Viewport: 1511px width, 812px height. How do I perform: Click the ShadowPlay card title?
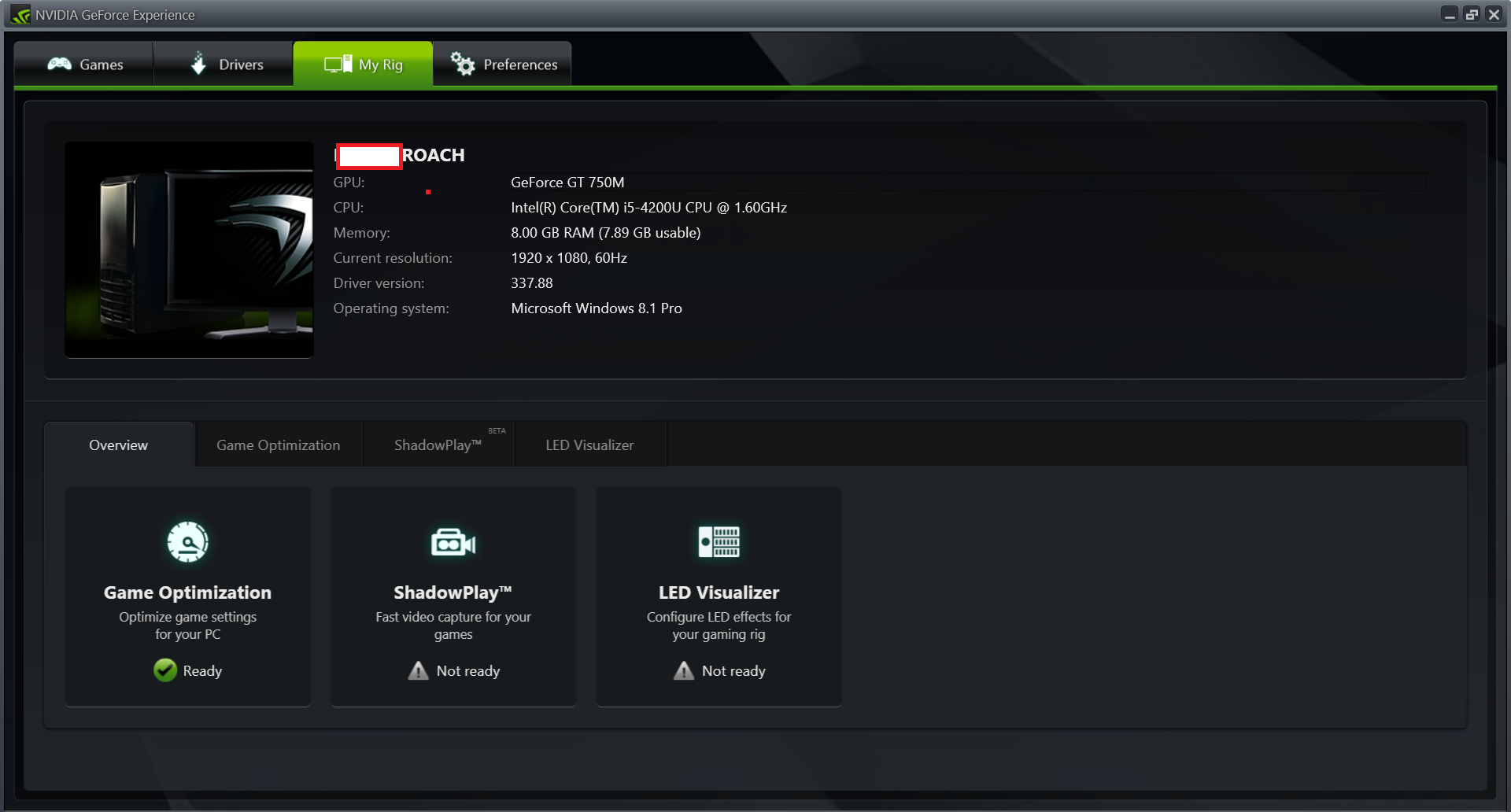pyautogui.click(x=453, y=592)
